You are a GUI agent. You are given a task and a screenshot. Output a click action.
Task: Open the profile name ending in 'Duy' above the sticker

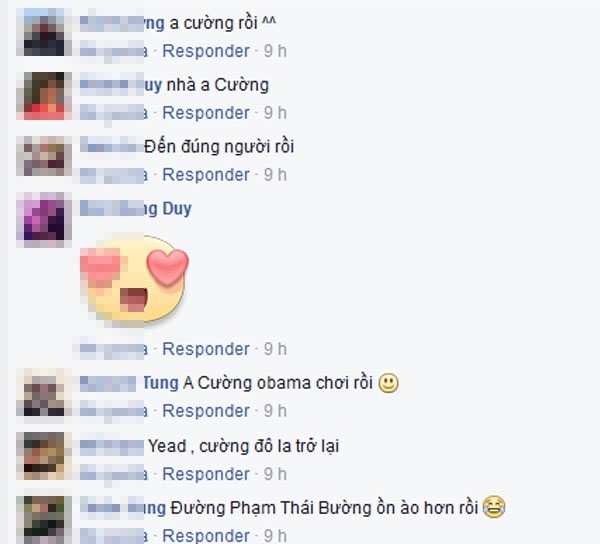[x=135, y=209]
